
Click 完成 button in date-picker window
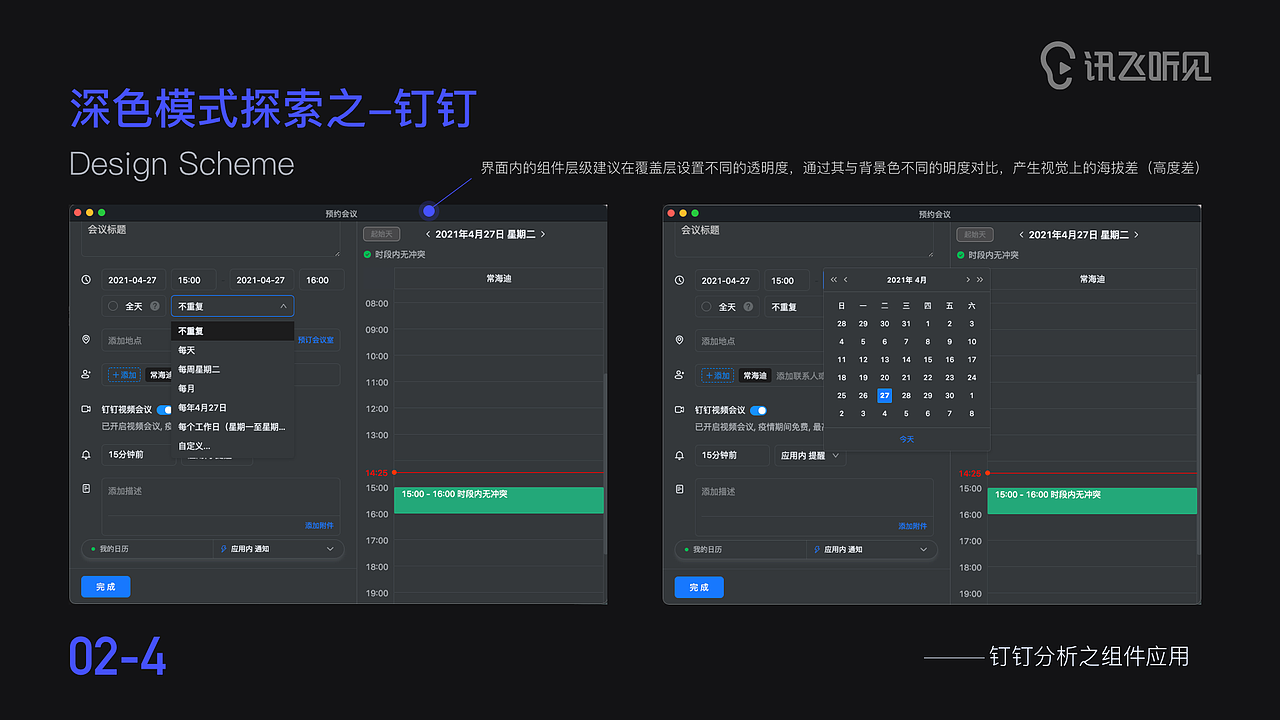tap(699, 587)
